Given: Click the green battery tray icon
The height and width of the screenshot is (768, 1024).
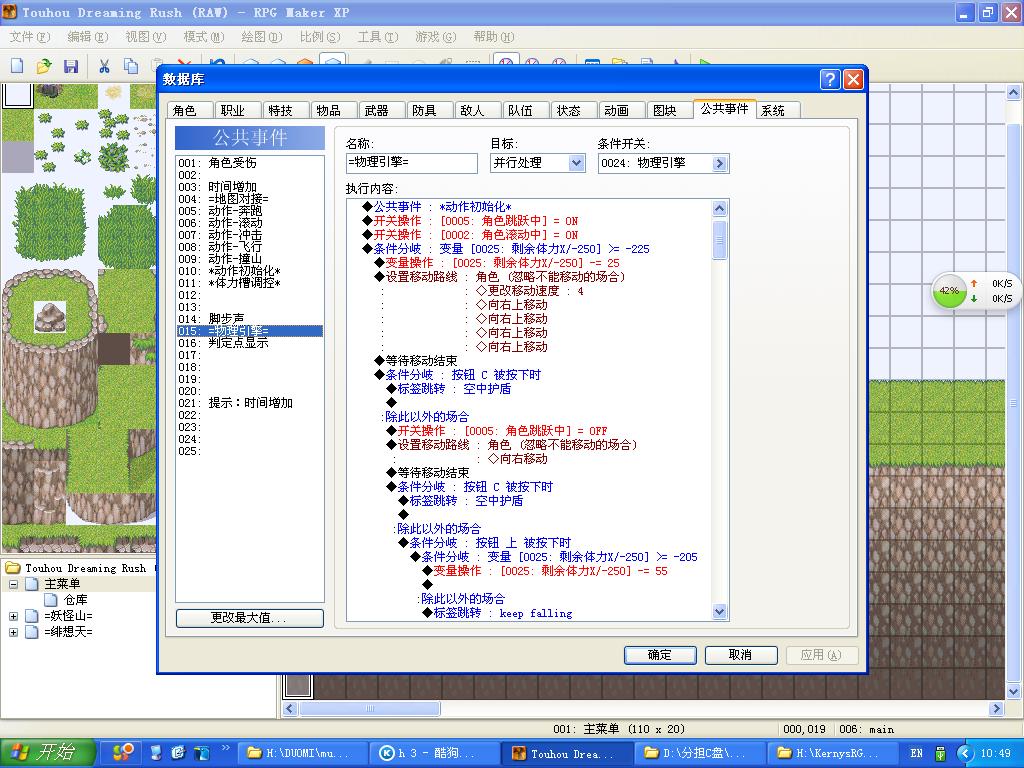Looking at the screenshot, I should (940, 753).
